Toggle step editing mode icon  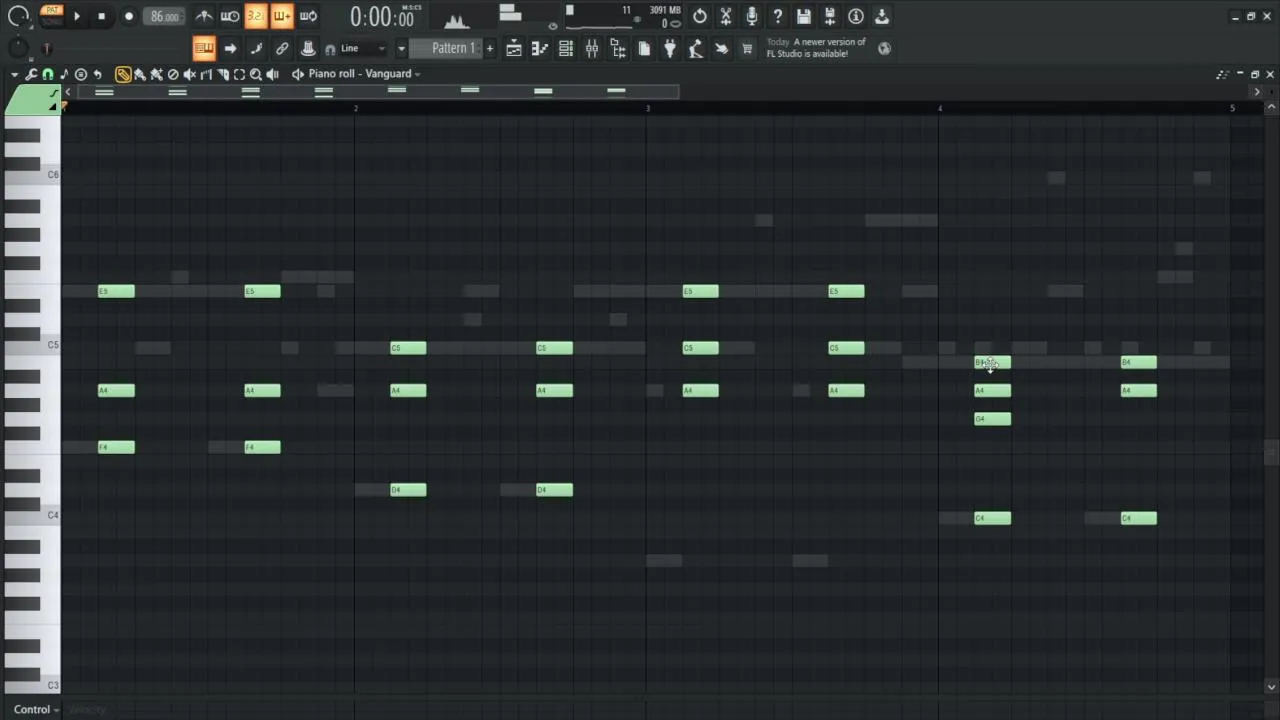[256, 48]
